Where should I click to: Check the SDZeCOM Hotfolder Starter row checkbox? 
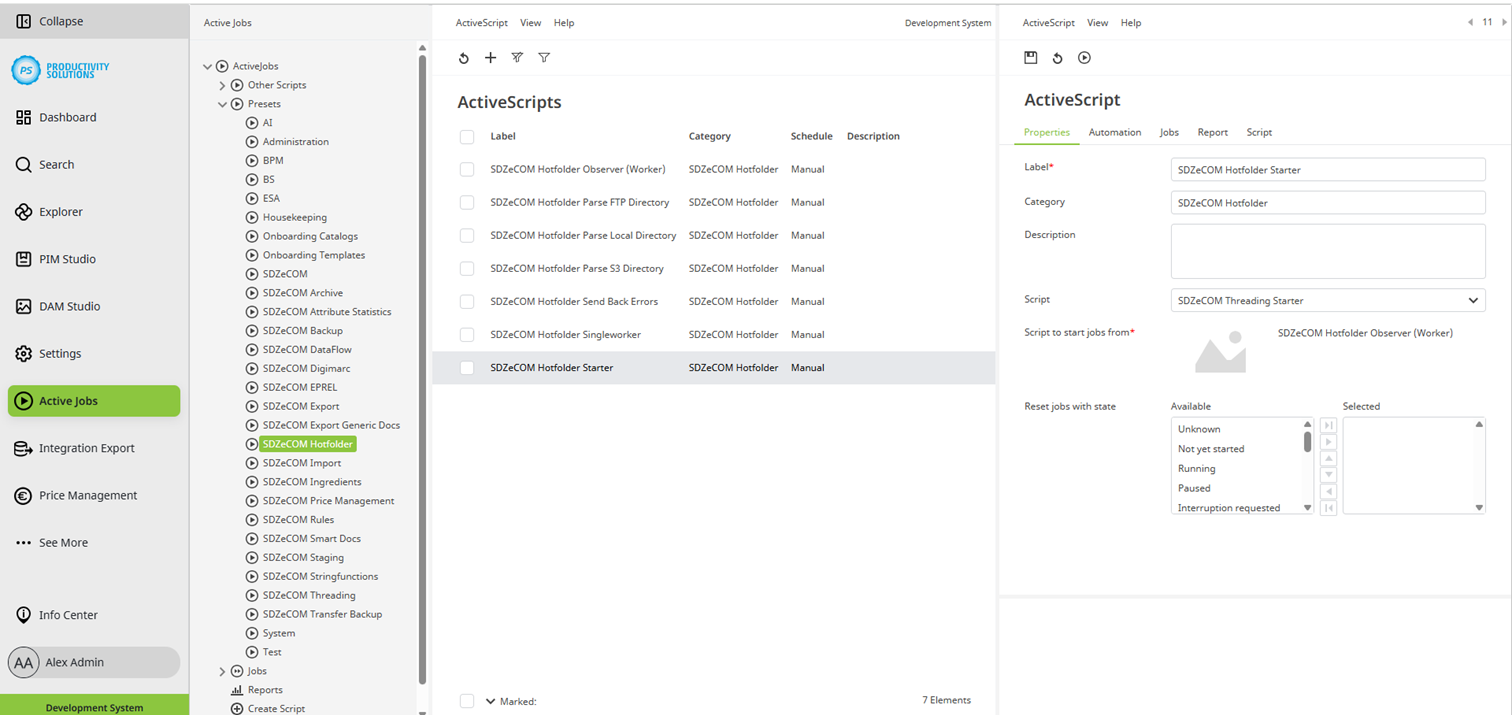click(466, 367)
